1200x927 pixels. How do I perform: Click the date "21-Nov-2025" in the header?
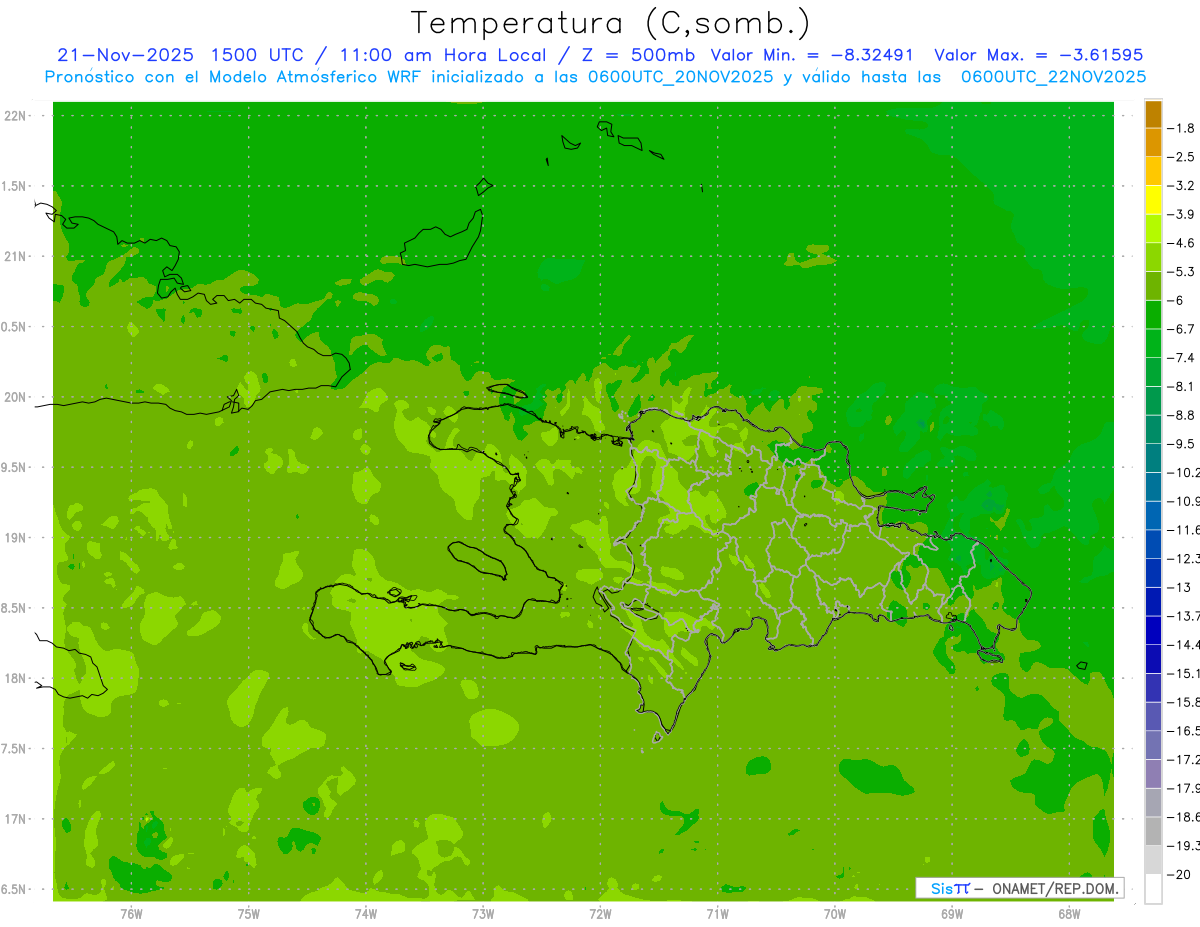pyautogui.click(x=124, y=55)
